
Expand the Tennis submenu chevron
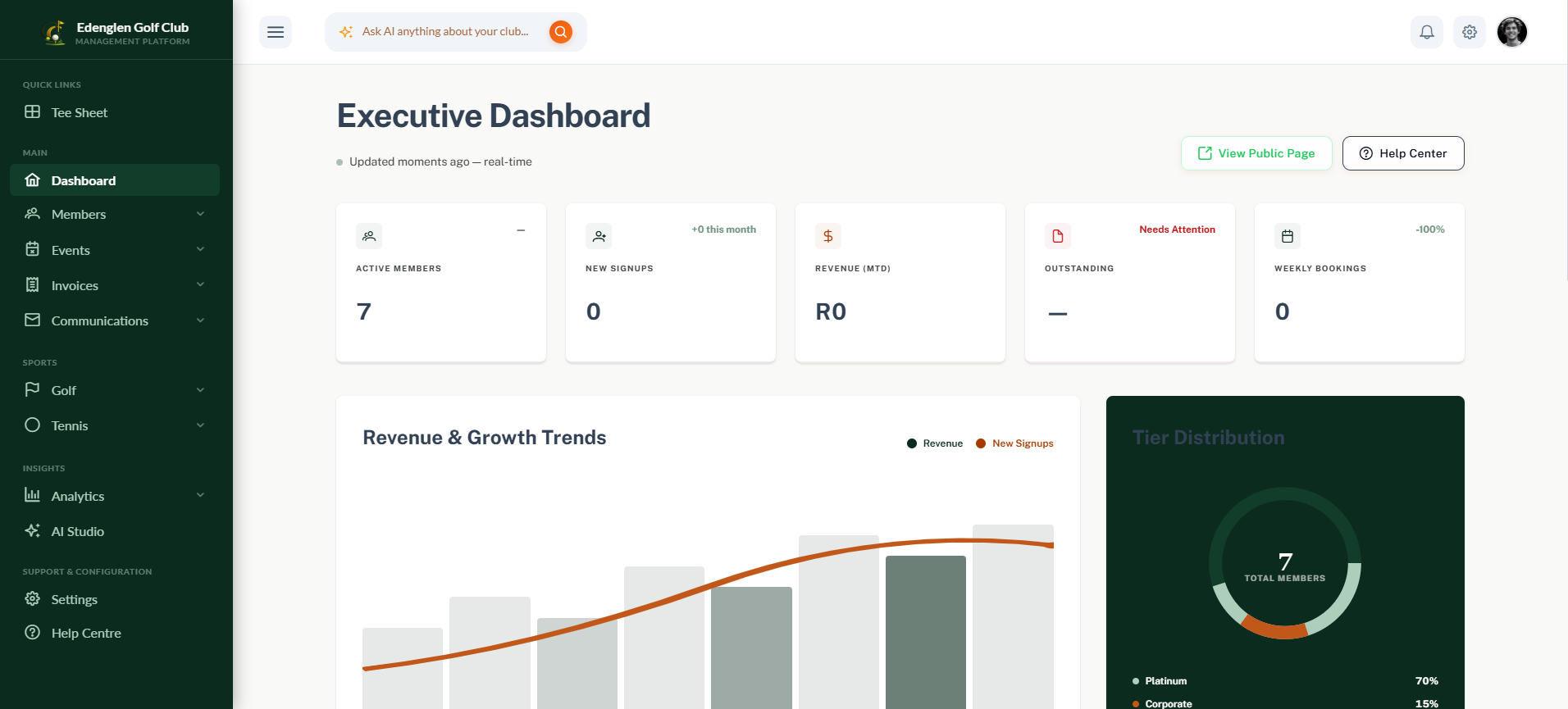pos(200,425)
